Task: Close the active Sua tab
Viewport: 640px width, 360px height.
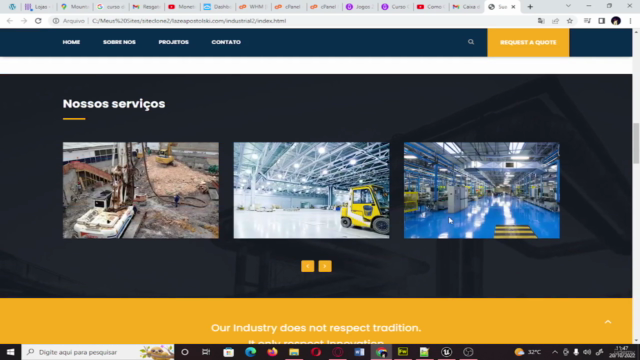Action: pyautogui.click(x=513, y=7)
